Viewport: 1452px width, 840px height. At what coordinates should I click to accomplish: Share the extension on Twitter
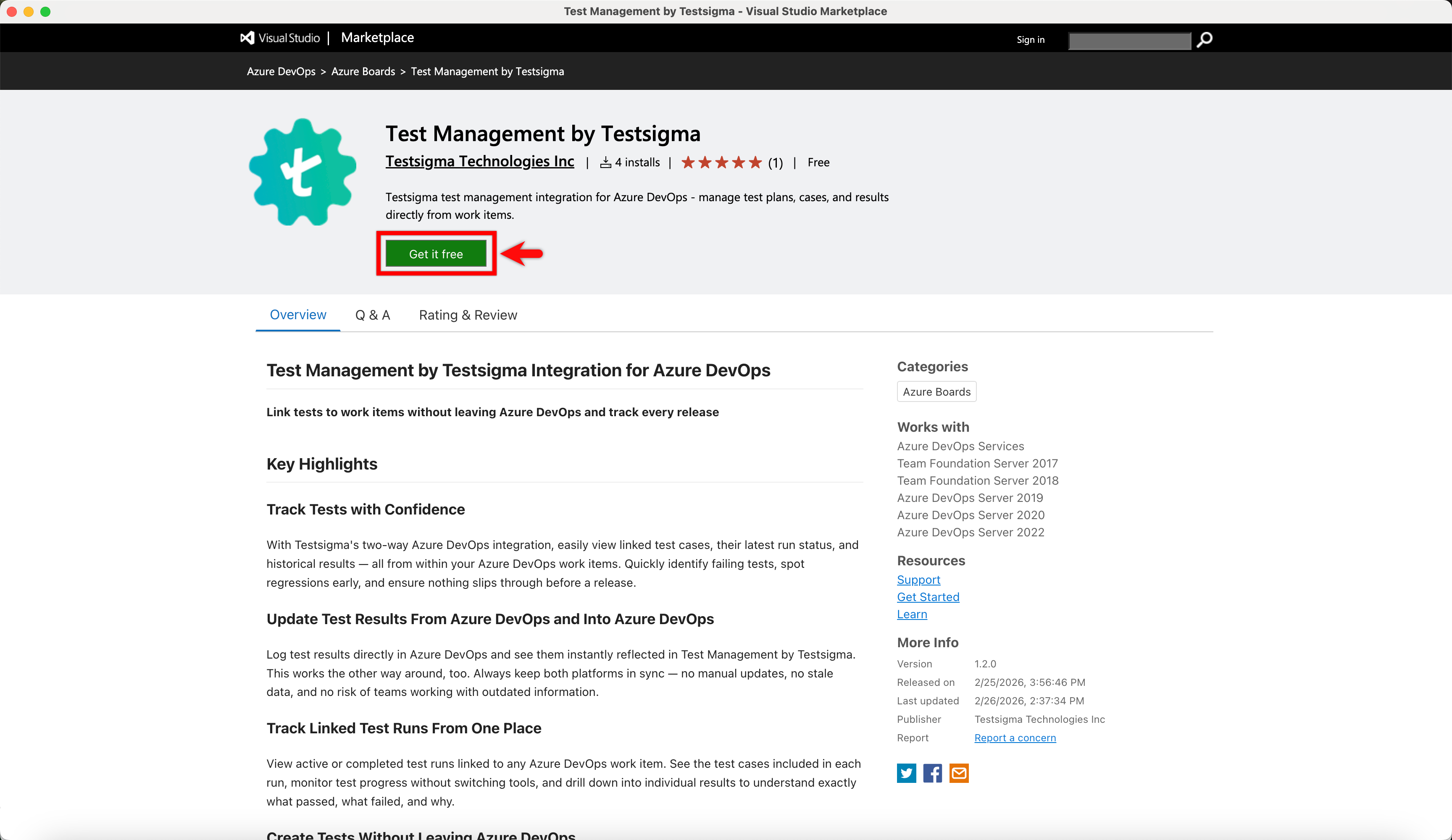point(906,773)
